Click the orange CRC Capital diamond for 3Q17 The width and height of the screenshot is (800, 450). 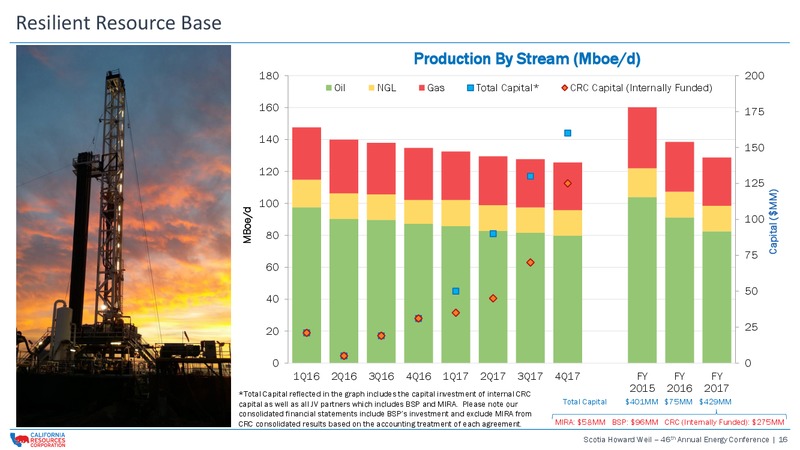[530, 262]
